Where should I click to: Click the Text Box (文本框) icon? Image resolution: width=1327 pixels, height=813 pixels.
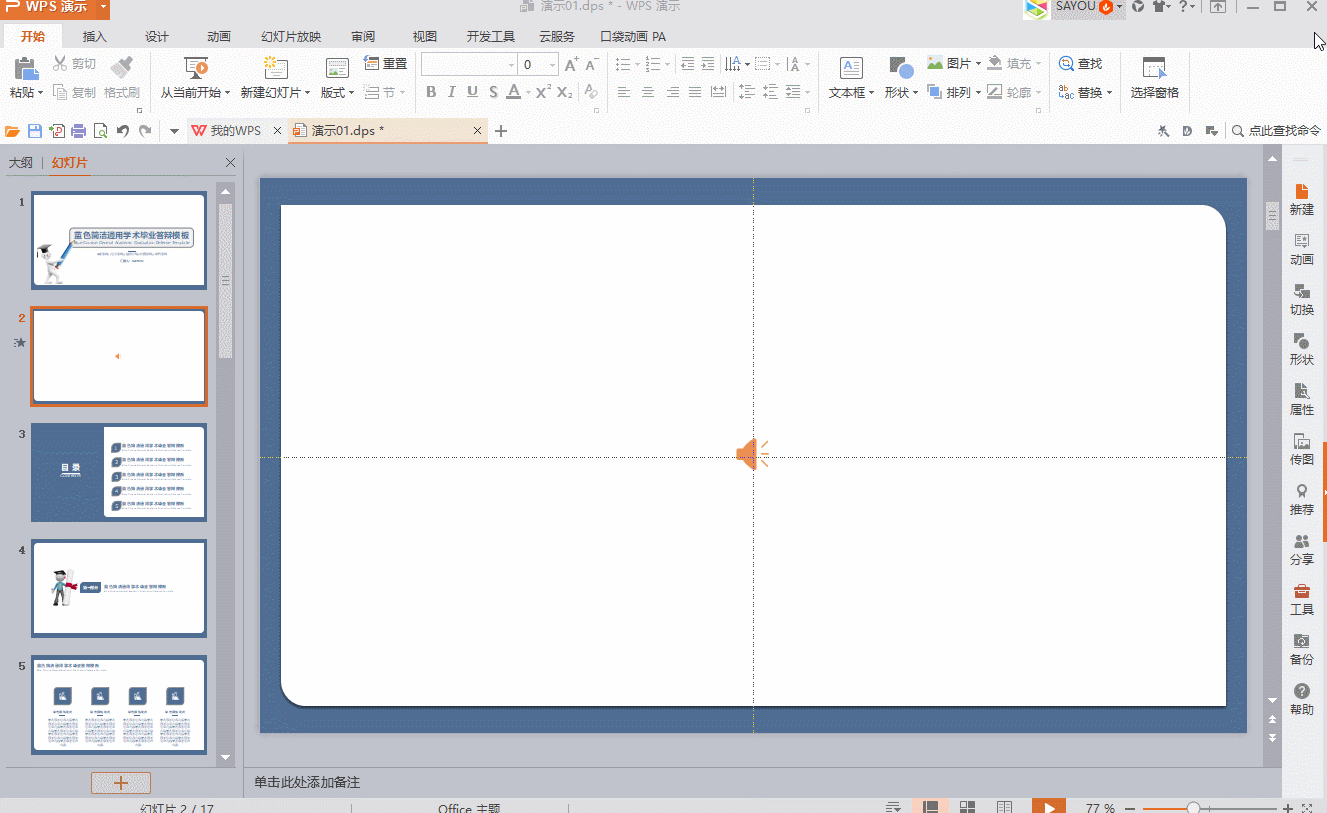(851, 68)
